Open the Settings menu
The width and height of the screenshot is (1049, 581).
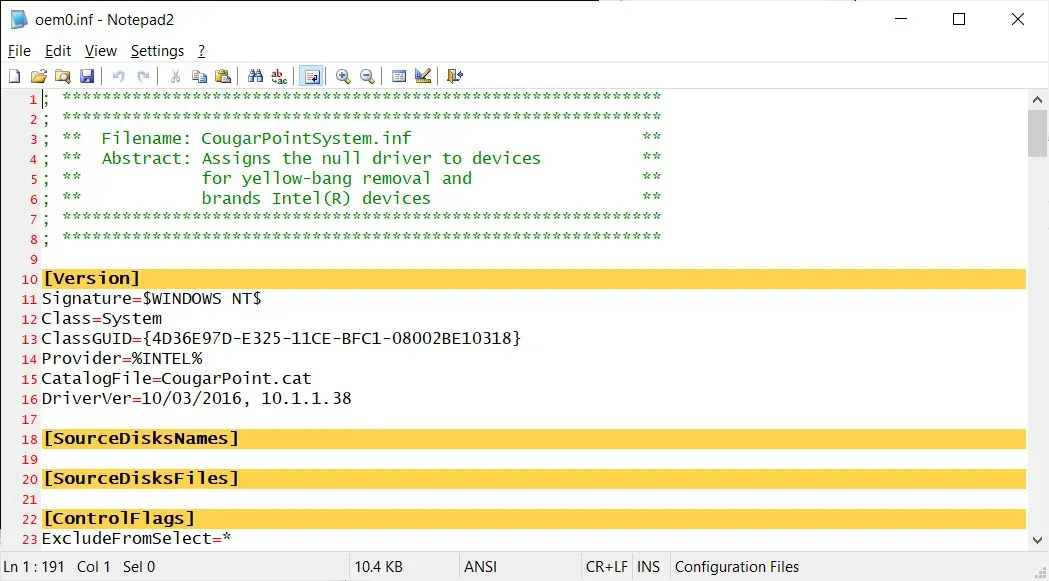[157, 51]
